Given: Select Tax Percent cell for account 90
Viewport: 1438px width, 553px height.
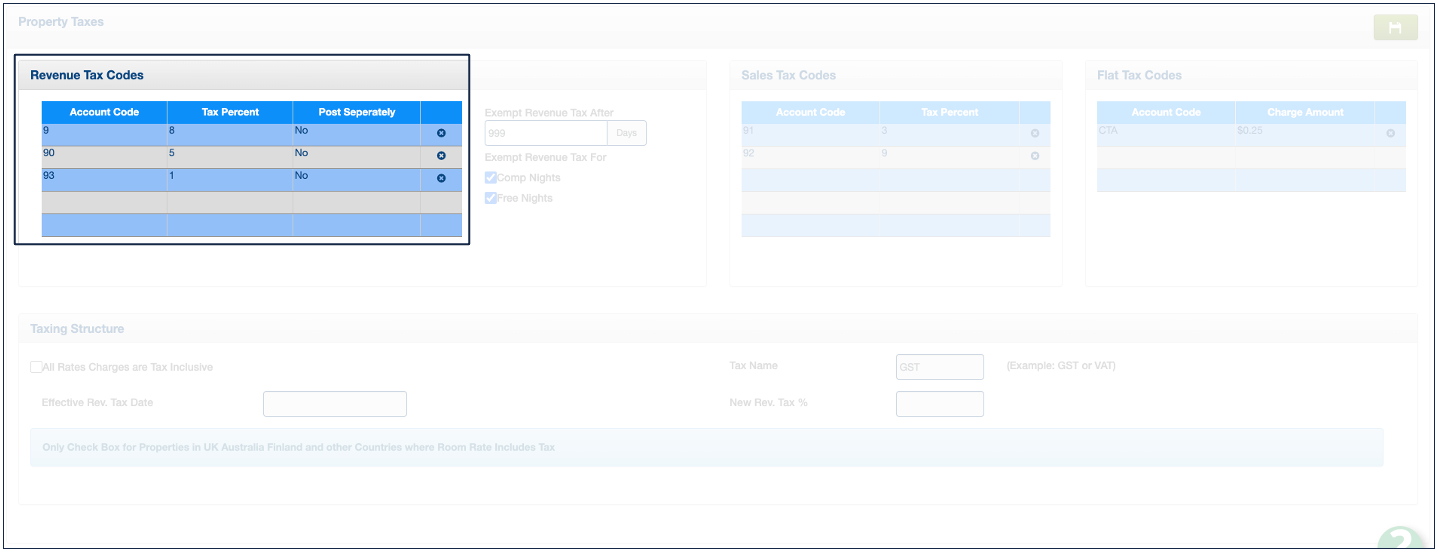Looking at the screenshot, I should coord(229,156).
